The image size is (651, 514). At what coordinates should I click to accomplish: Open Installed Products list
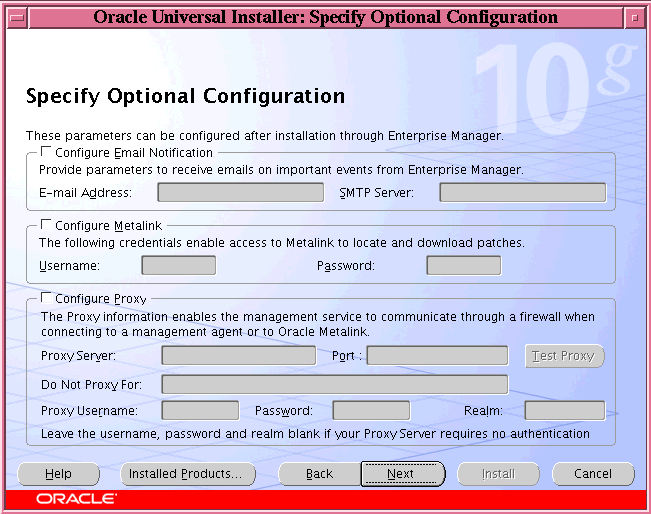(188, 474)
